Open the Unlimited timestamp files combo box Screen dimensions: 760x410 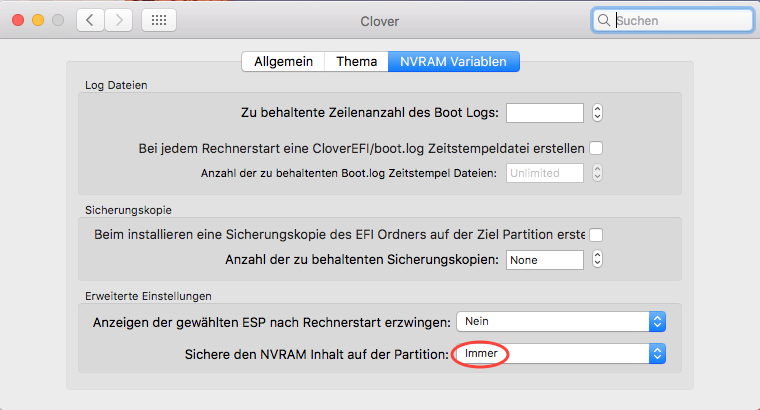coord(545,173)
